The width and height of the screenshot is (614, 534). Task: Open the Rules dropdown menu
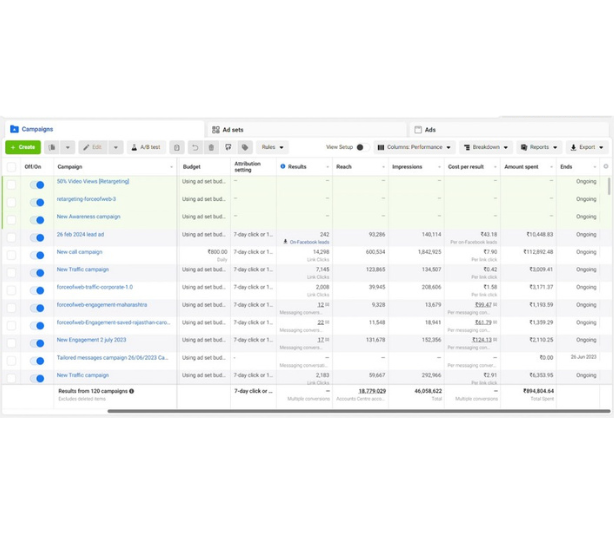(273, 147)
